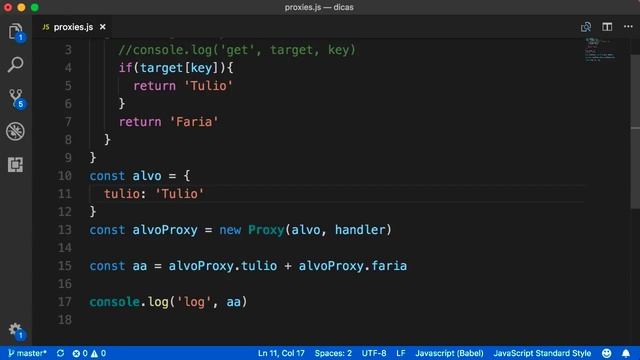Minimize window with yellow button
640x360 pixels.
pos(21,7)
